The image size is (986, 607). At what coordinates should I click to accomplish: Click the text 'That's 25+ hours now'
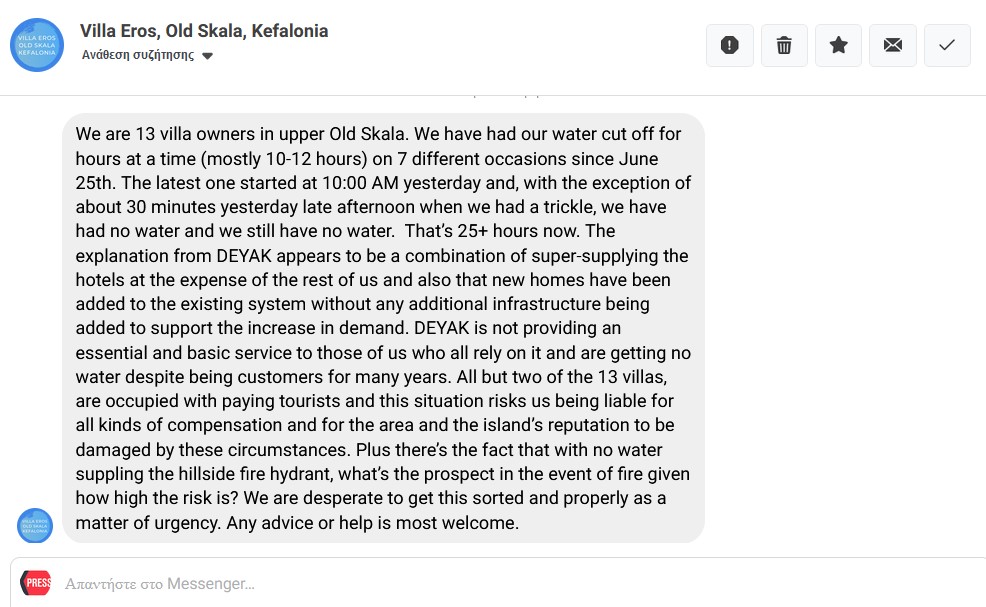coord(492,231)
